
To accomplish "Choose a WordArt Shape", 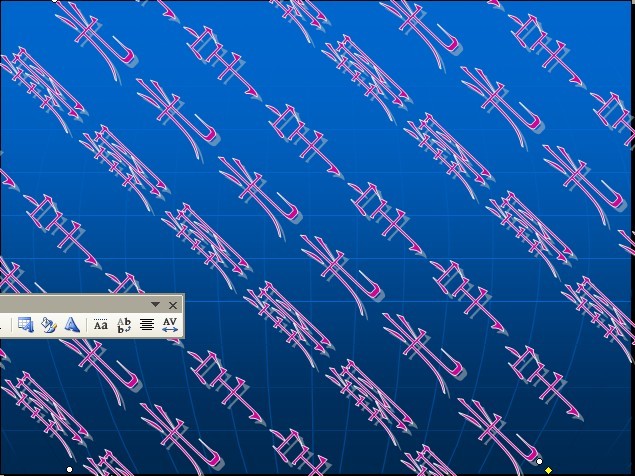I will point(72,324).
